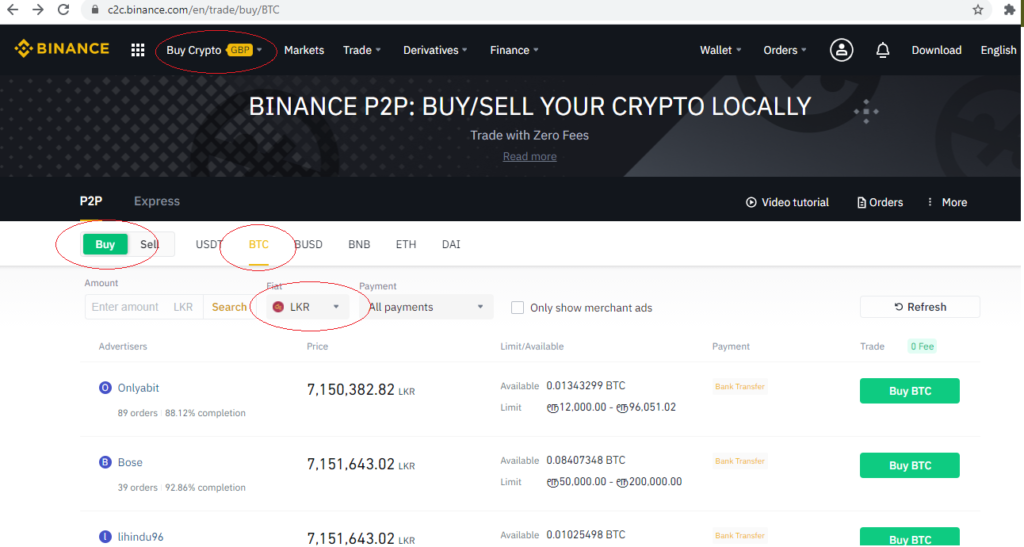Screen dimensions: 1024x547
Task: Click the 0 Fee badge
Action: tap(921, 346)
